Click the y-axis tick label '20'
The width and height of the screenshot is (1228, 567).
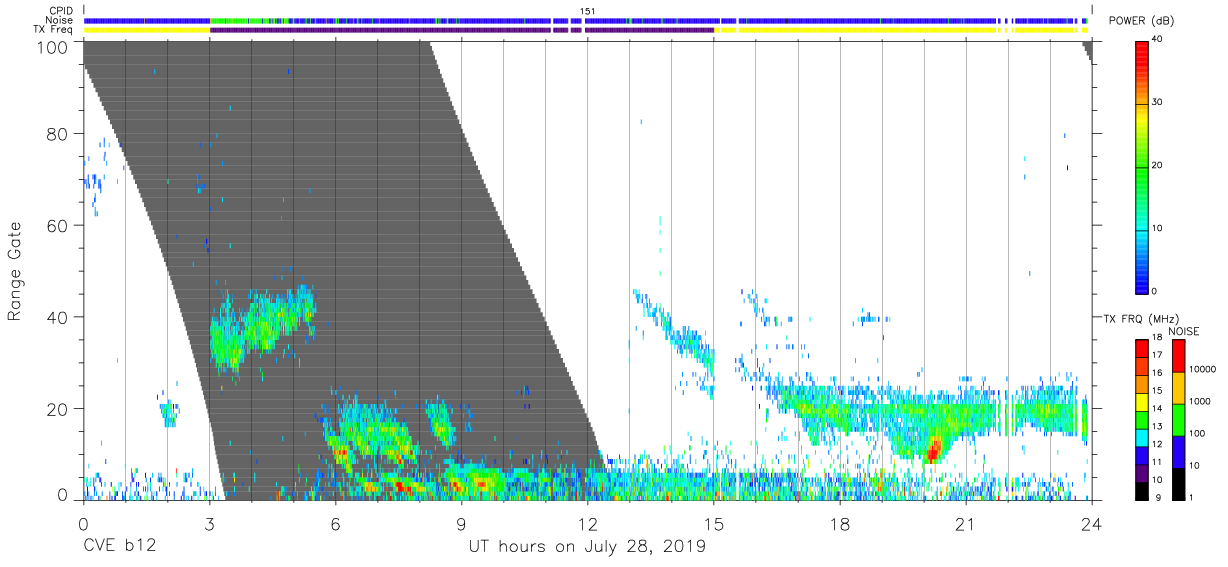click(56, 408)
